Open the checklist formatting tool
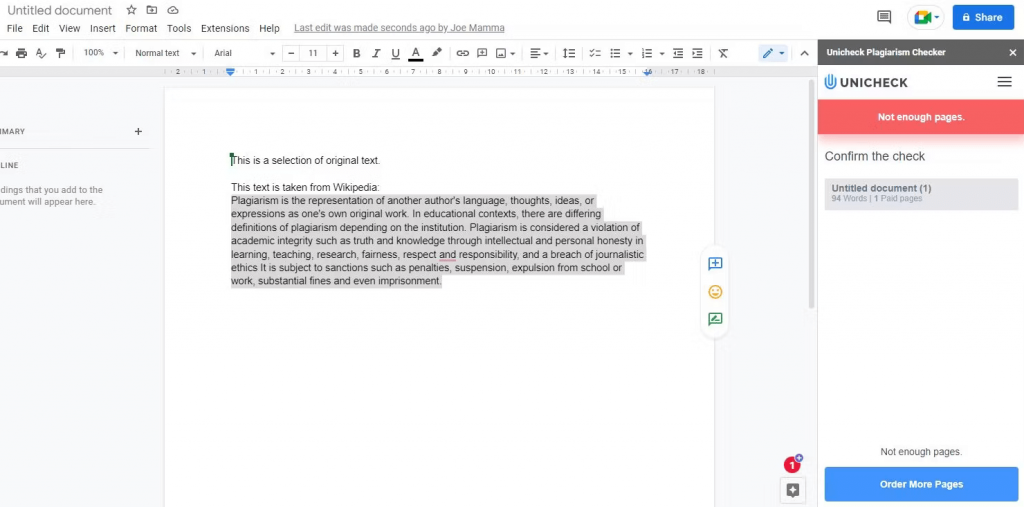The width and height of the screenshot is (1024, 507). click(x=594, y=53)
